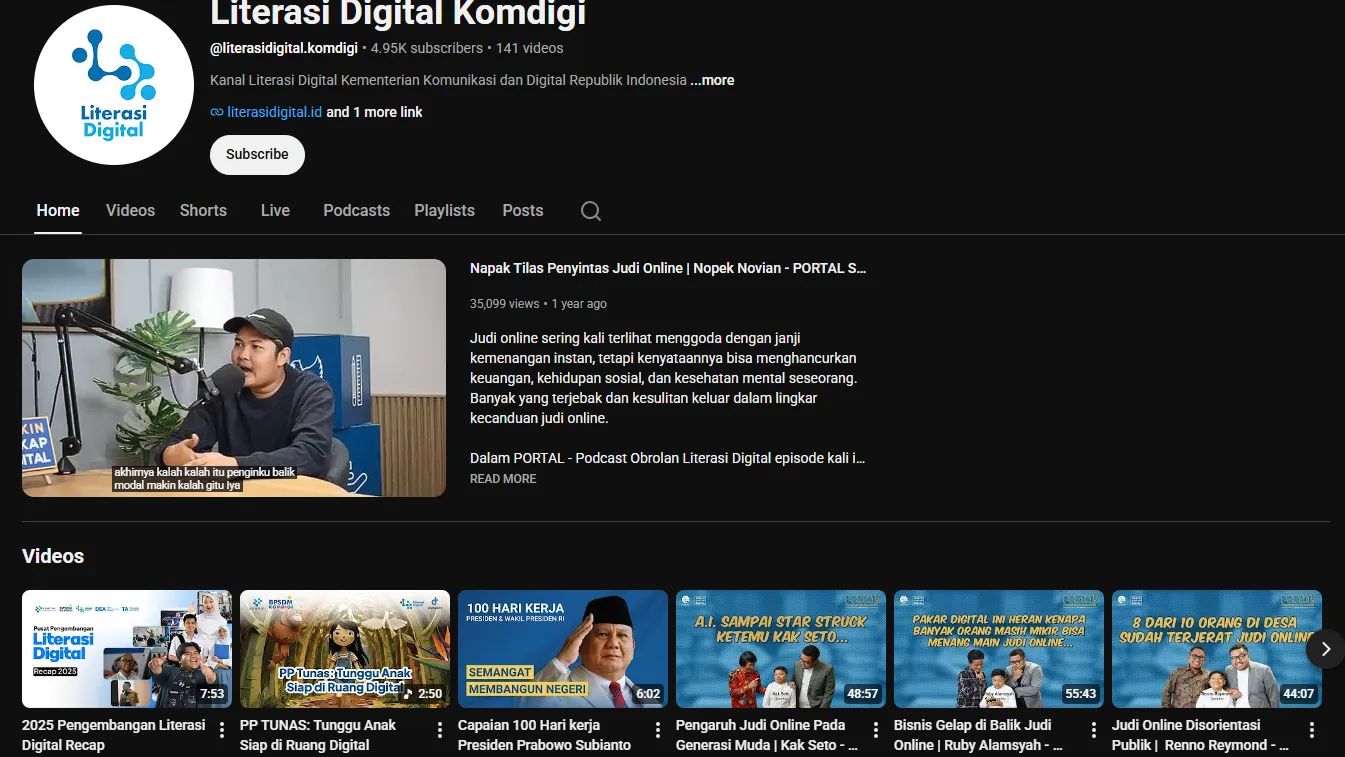This screenshot has height=757, width=1345.
Task: Open options menu for Judi Online Disorientasi video
Action: click(1312, 730)
